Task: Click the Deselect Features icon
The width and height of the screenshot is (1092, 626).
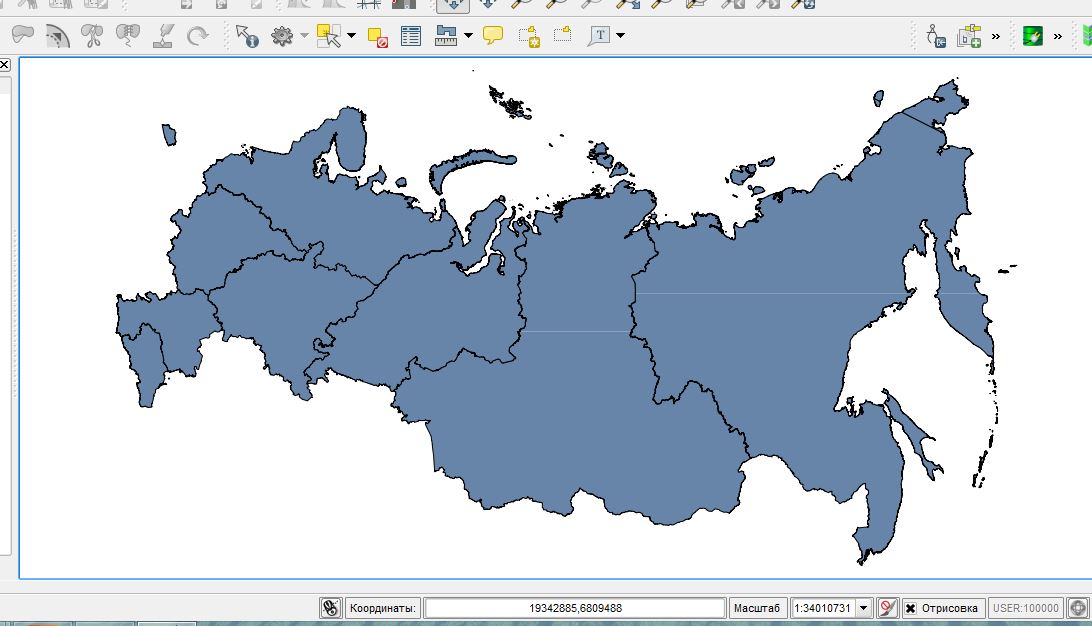Action: (x=378, y=37)
